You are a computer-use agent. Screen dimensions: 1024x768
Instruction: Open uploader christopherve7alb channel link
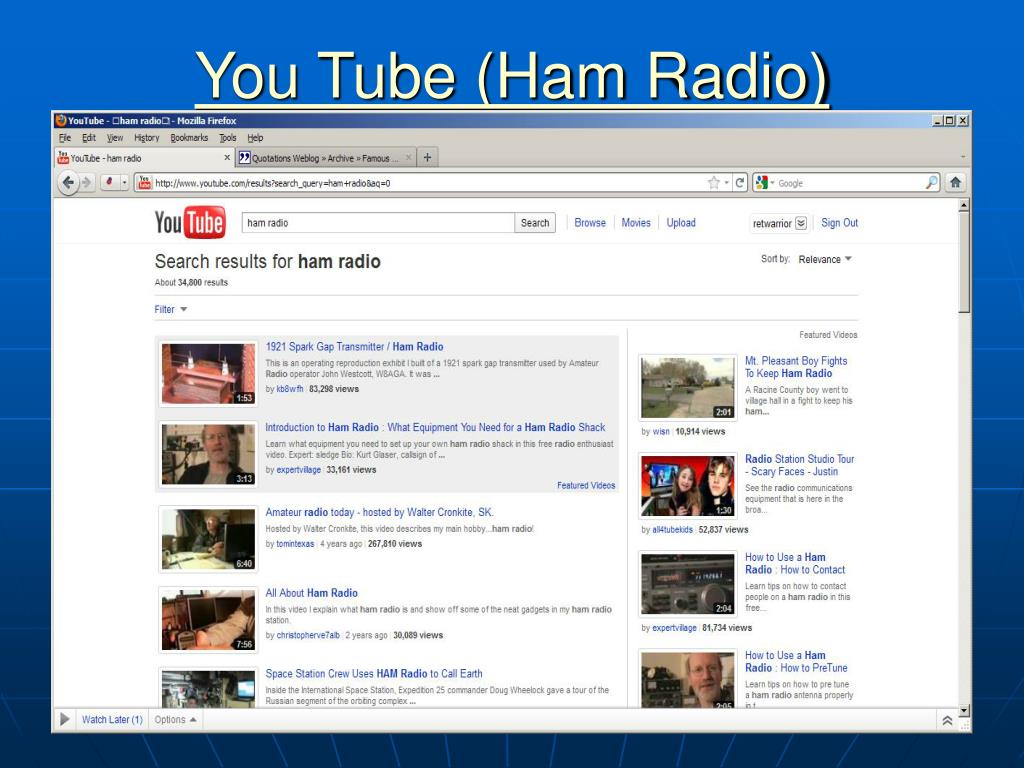click(x=308, y=635)
